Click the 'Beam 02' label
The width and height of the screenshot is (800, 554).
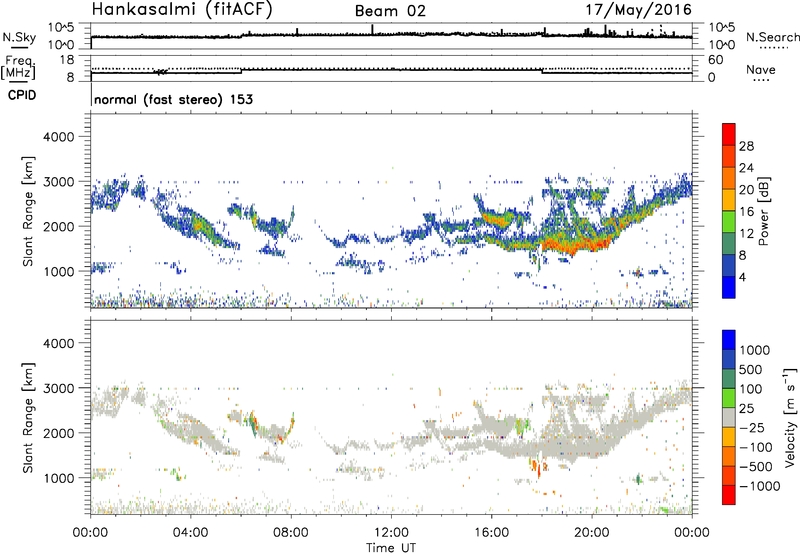click(390, 11)
